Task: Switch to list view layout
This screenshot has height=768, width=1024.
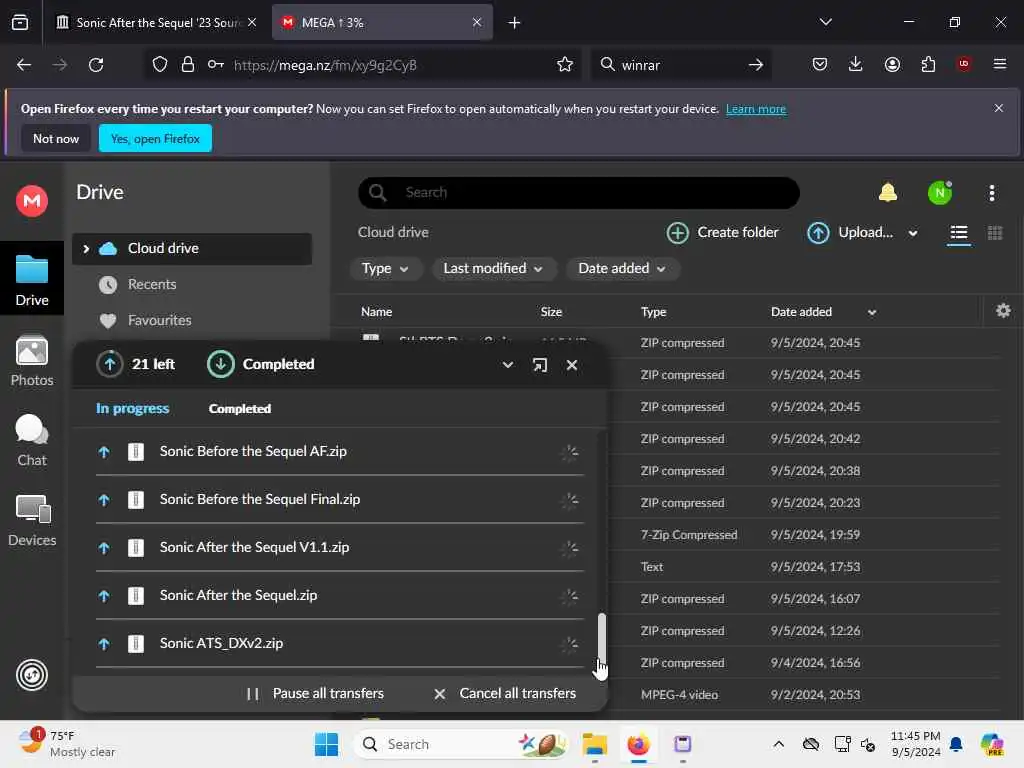Action: [x=958, y=233]
